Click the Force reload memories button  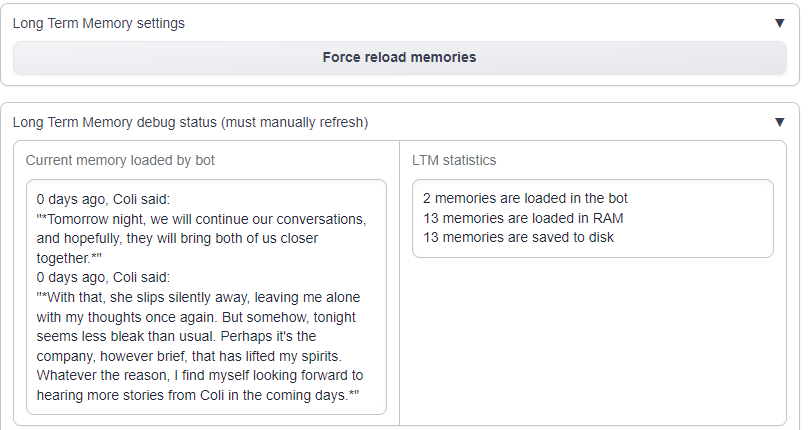click(x=399, y=57)
